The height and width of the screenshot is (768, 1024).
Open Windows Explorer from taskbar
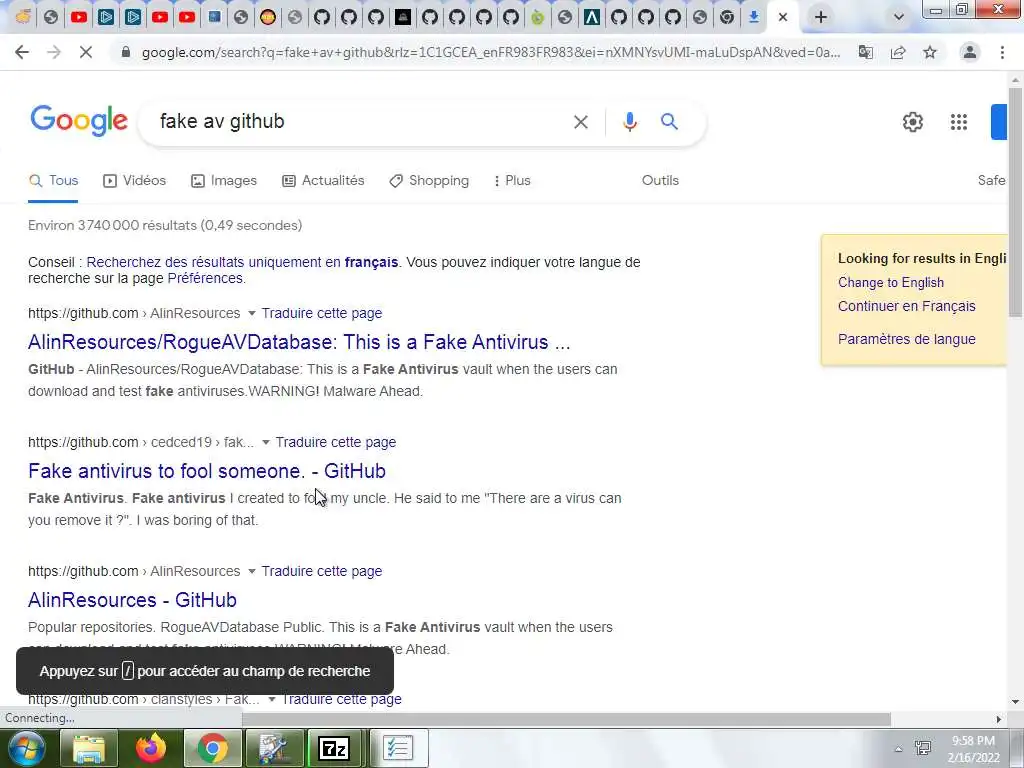click(x=89, y=748)
